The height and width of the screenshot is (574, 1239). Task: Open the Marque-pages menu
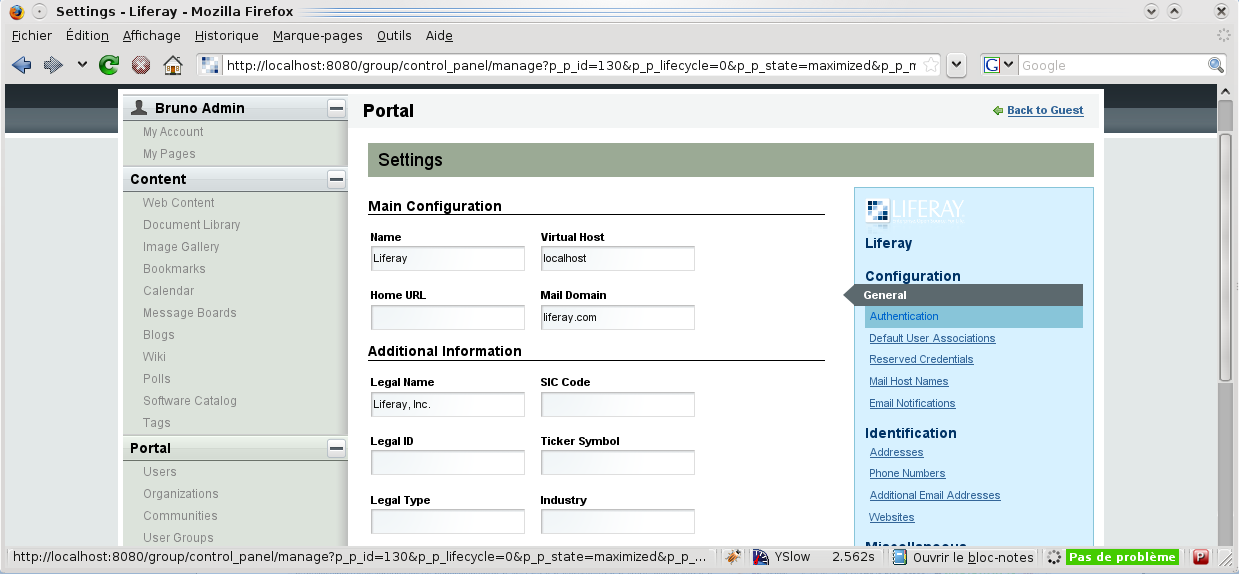tap(317, 35)
